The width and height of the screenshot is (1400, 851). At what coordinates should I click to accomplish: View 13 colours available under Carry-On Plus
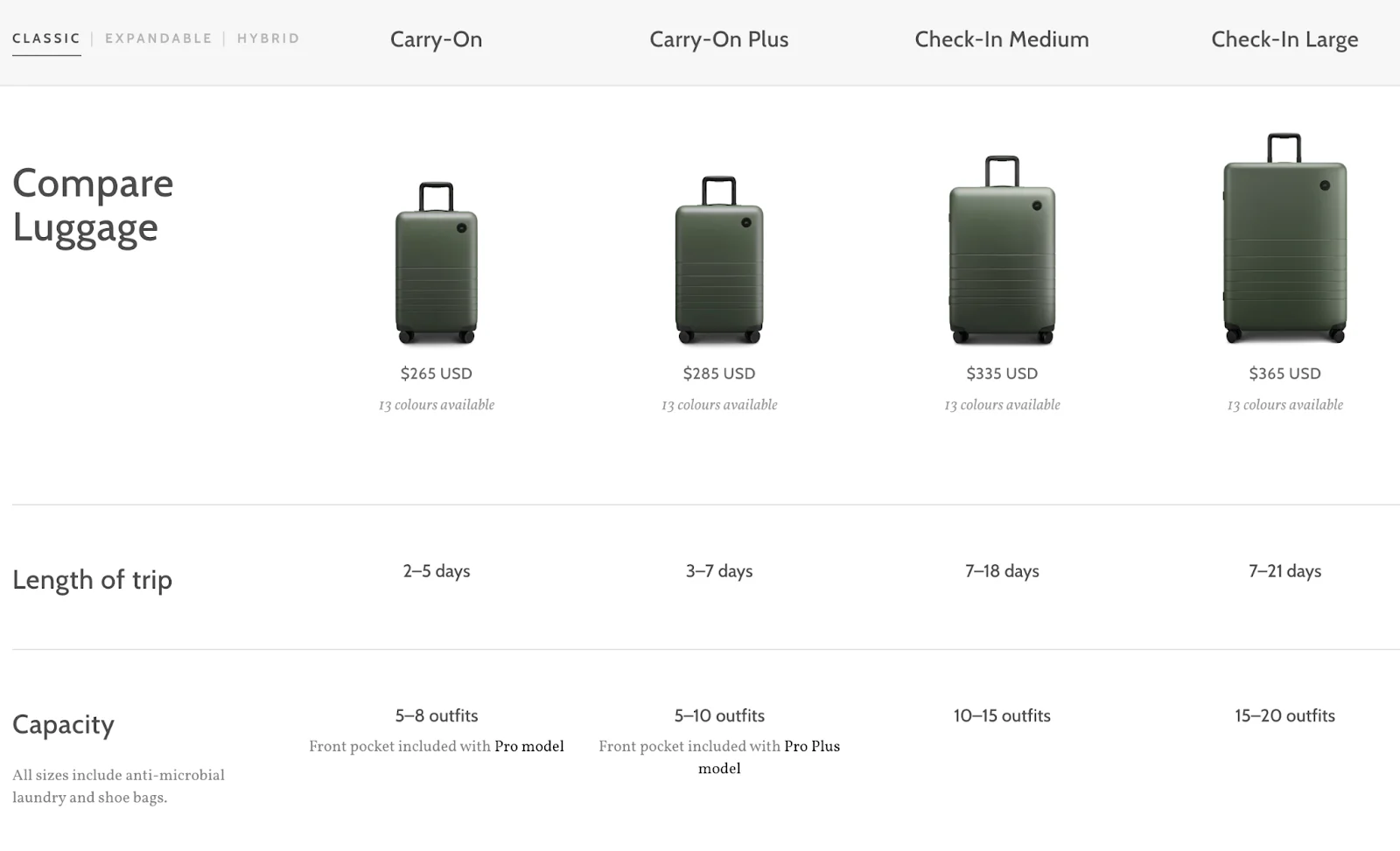click(718, 404)
